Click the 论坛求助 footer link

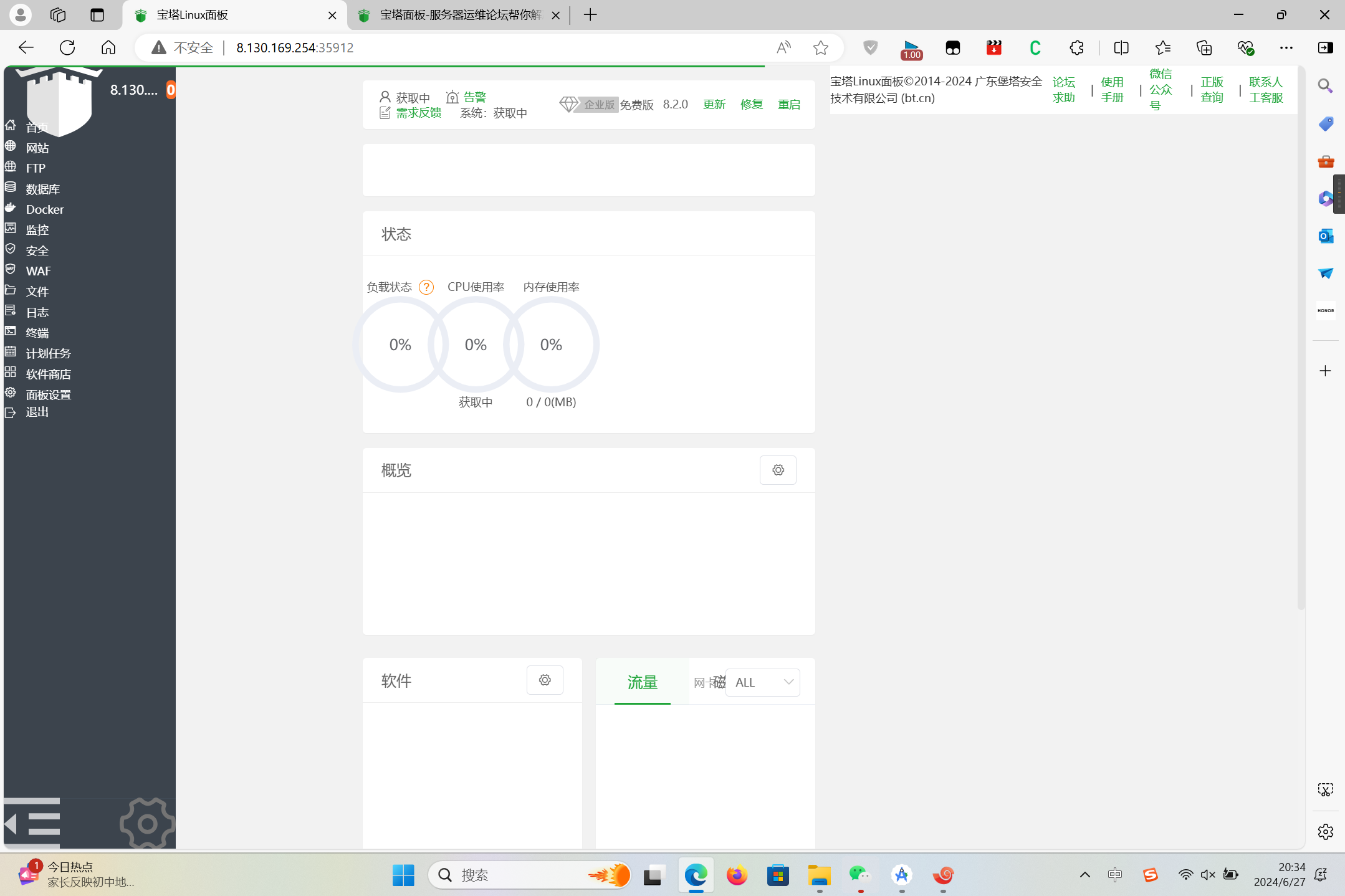(x=1064, y=90)
